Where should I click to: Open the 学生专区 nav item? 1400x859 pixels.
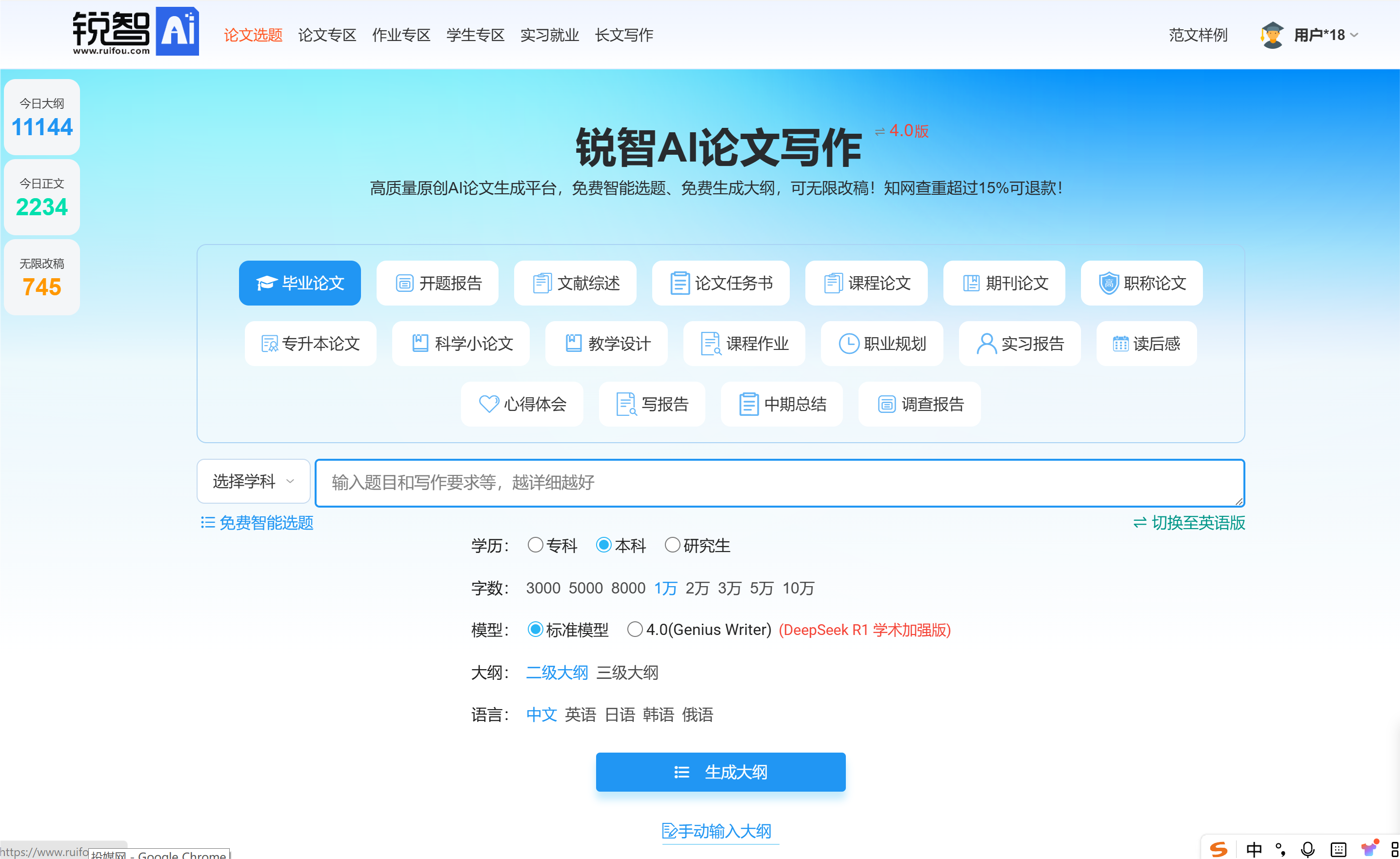(x=476, y=35)
